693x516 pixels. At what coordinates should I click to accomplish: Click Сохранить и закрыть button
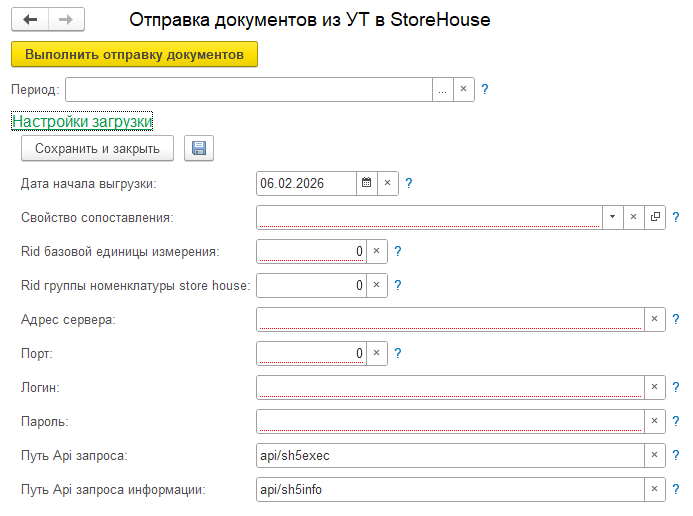(97, 149)
